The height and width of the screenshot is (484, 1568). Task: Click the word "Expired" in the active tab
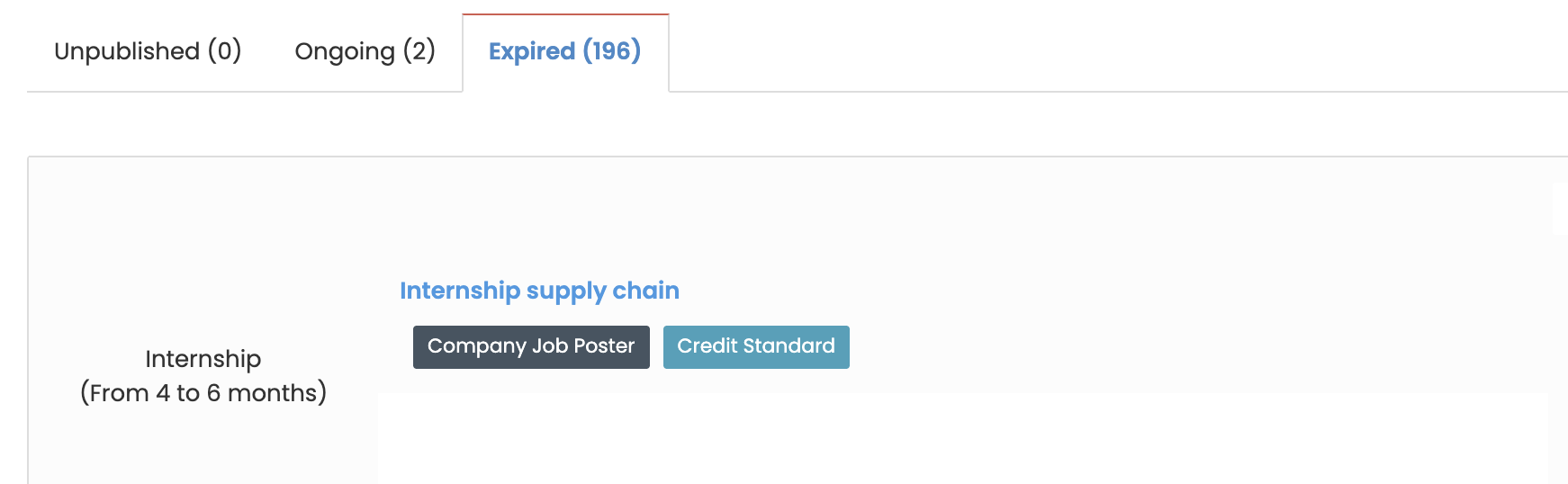pyautogui.click(x=532, y=51)
